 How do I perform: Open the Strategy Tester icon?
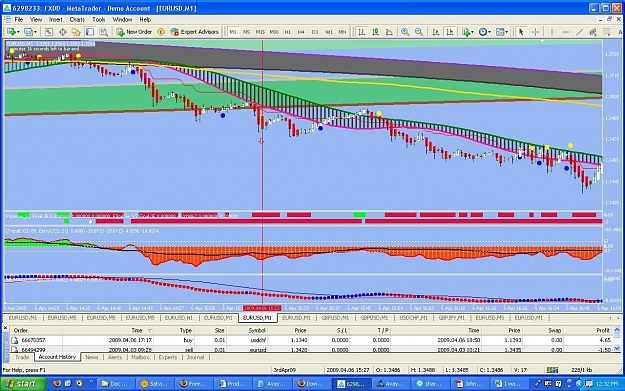(104, 32)
